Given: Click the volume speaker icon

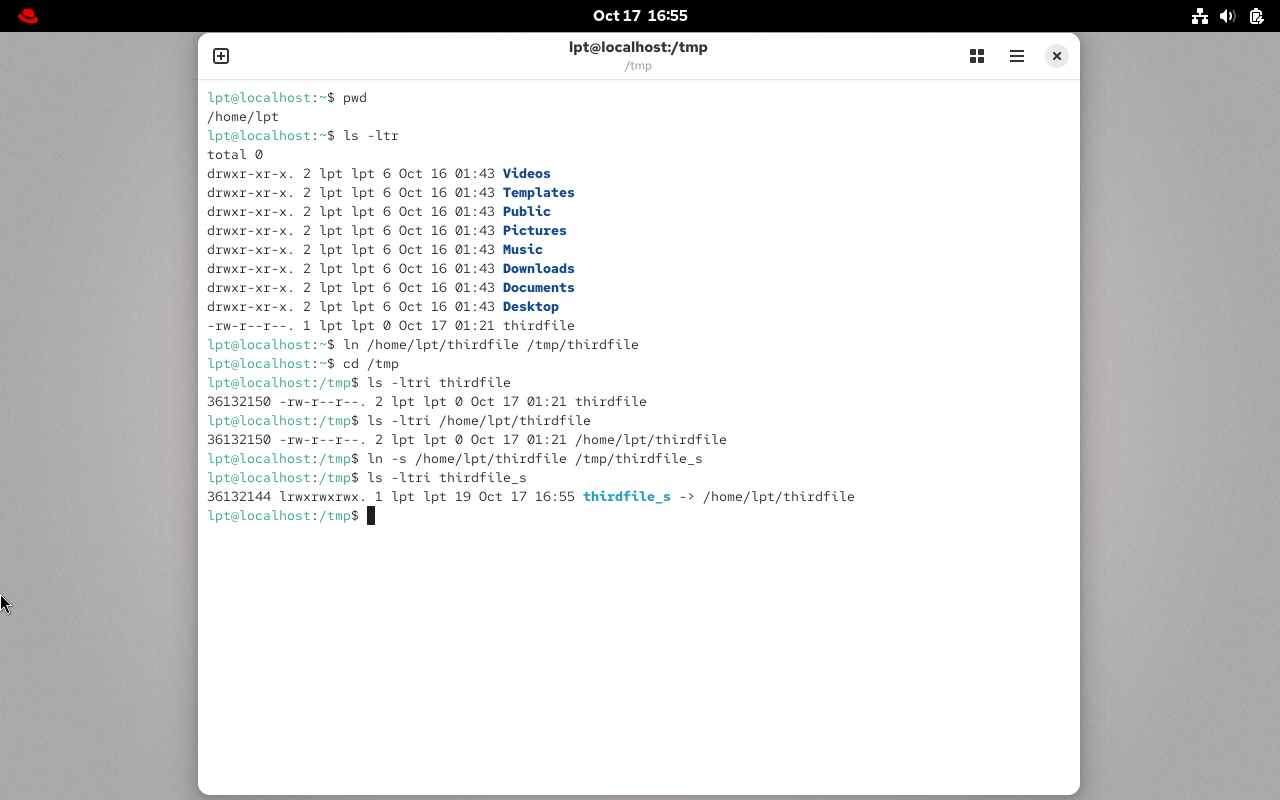Looking at the screenshot, I should pyautogui.click(x=1228, y=16).
